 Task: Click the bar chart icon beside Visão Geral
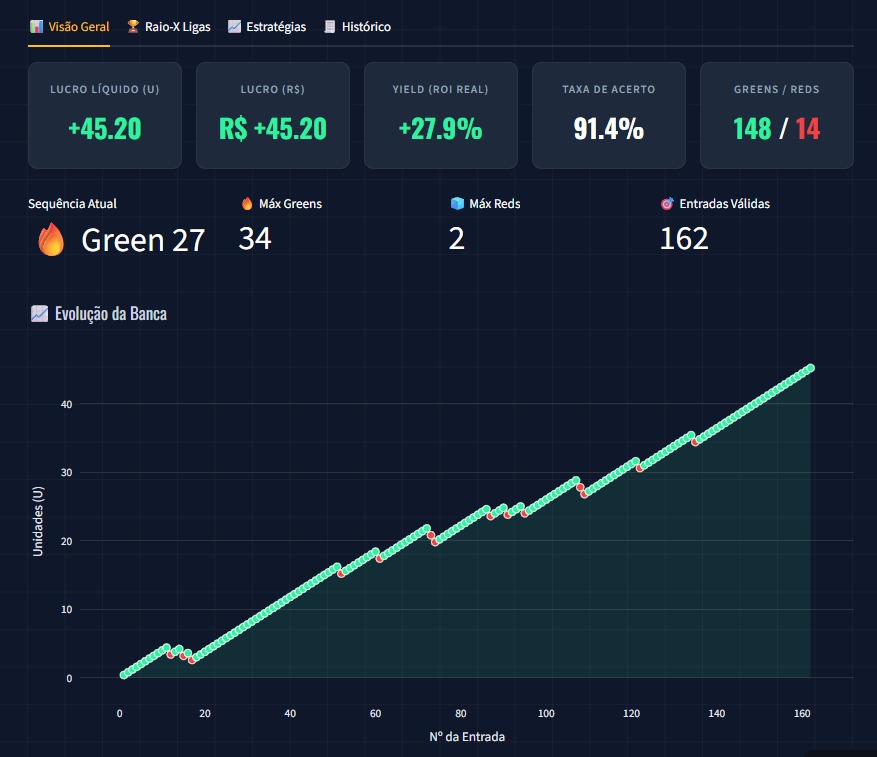(36, 26)
